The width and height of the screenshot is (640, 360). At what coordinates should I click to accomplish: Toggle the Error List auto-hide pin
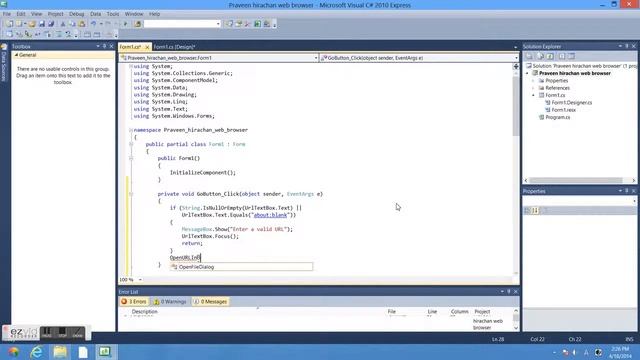(x=509, y=291)
